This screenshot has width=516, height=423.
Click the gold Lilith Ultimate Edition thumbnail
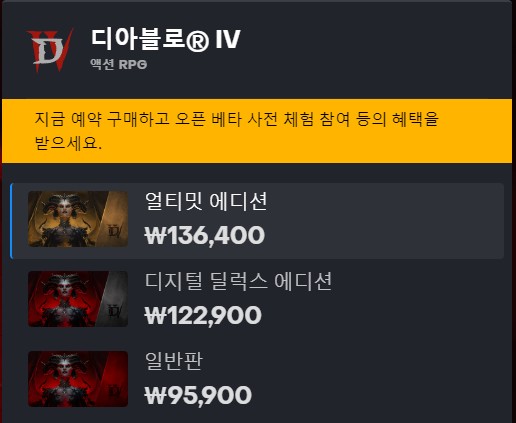coord(78,219)
